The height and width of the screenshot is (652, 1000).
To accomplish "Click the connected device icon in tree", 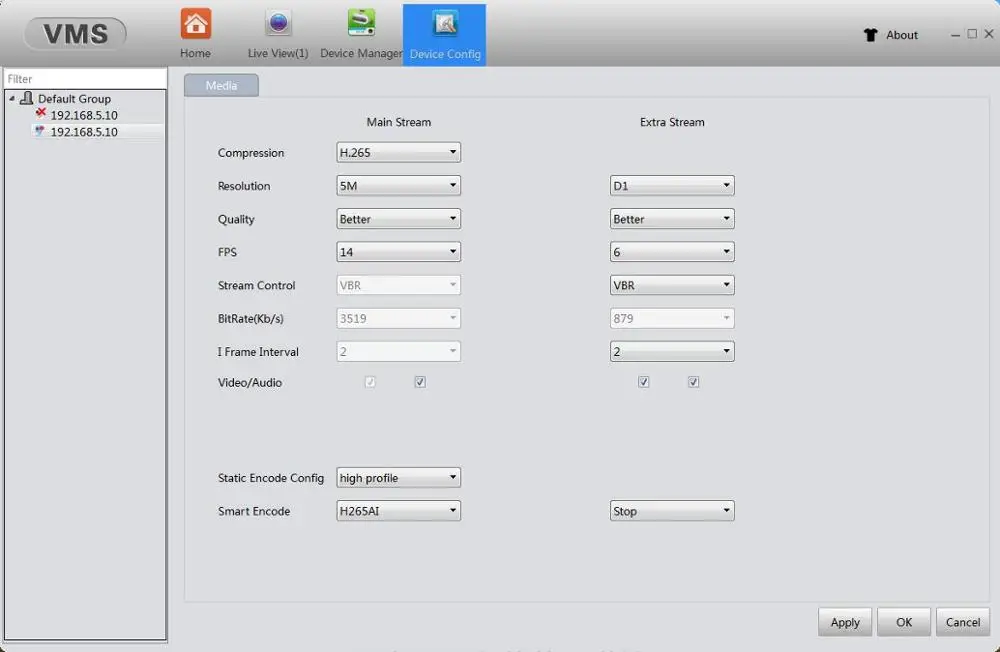I will (x=40, y=131).
